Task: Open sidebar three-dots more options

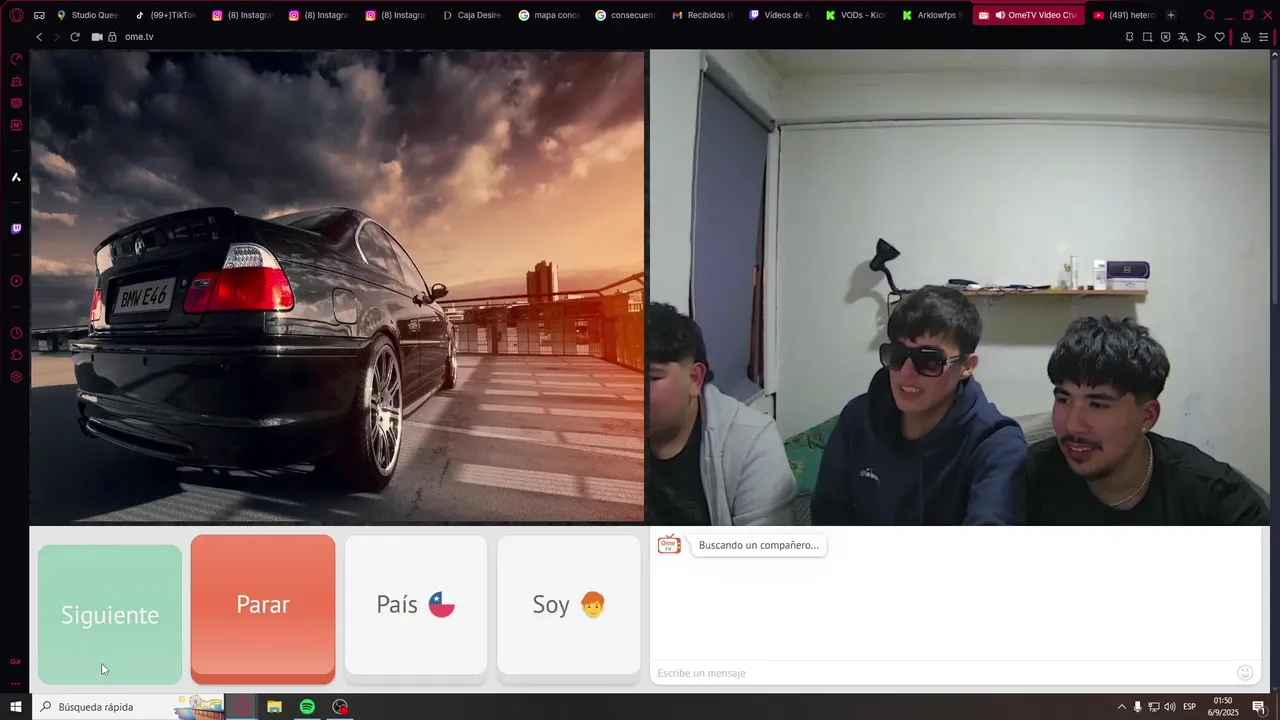Action: 16,684
